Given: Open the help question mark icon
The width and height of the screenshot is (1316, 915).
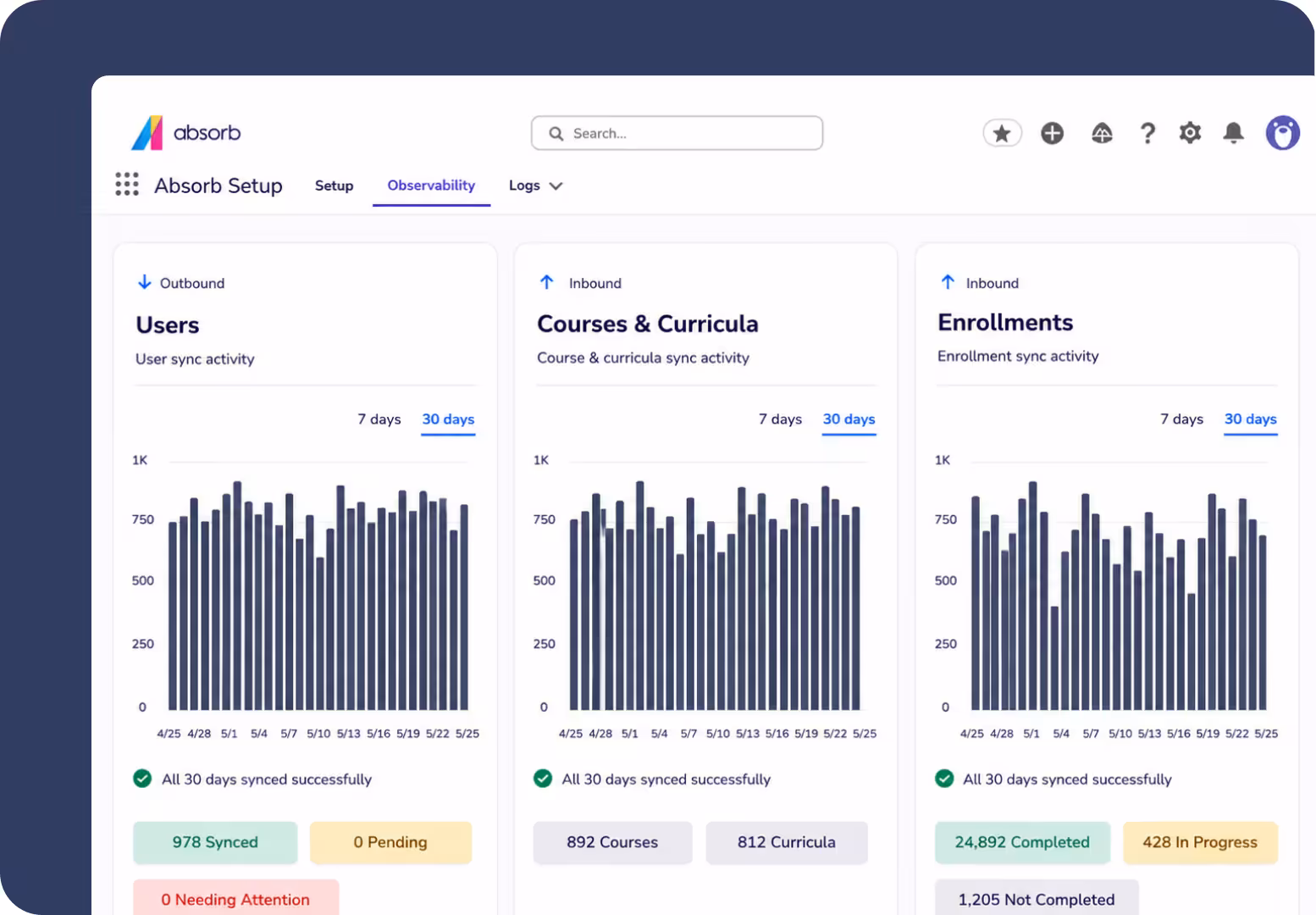Looking at the screenshot, I should click(1147, 133).
